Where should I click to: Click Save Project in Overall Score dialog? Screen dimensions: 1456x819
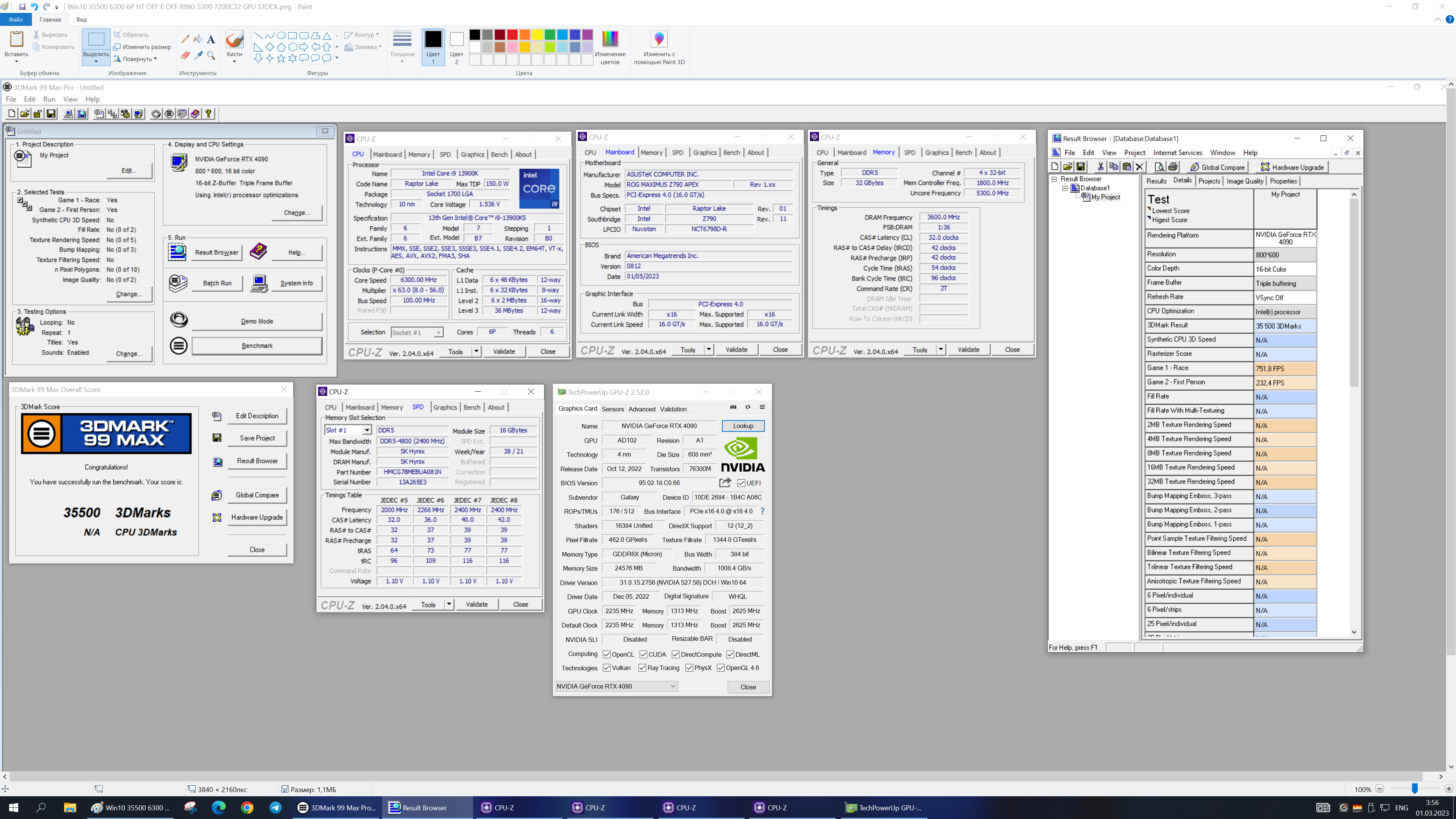[257, 438]
